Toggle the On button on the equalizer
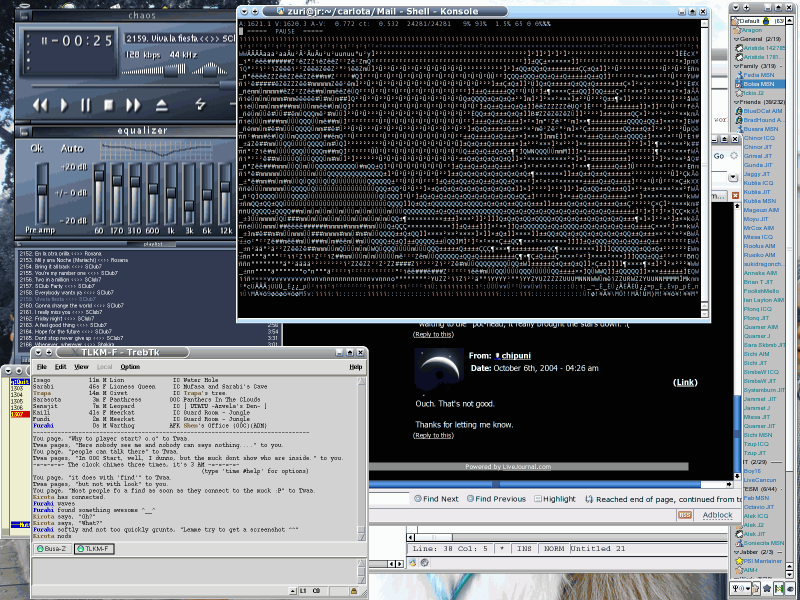This screenshot has width=800, height=600. (37, 148)
